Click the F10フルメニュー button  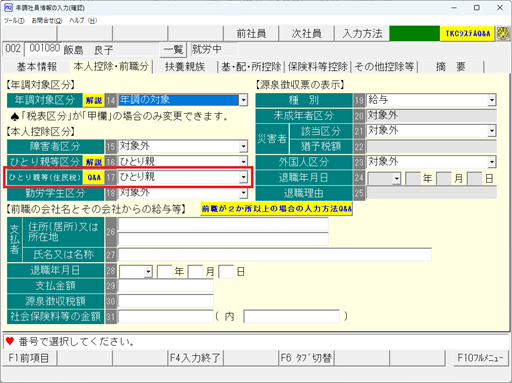pos(480,358)
